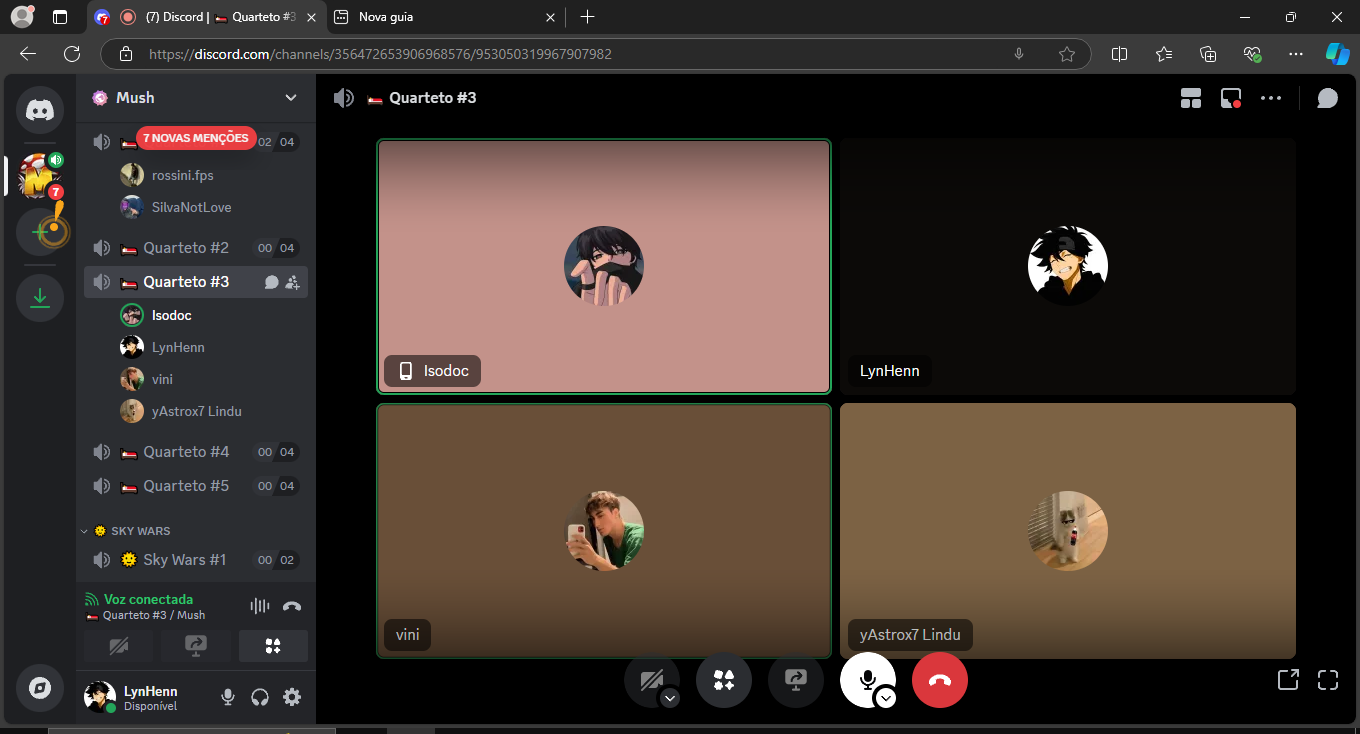The height and width of the screenshot is (734, 1360).
Task: Toggle camera in the sidebar voice panel
Action: point(118,646)
